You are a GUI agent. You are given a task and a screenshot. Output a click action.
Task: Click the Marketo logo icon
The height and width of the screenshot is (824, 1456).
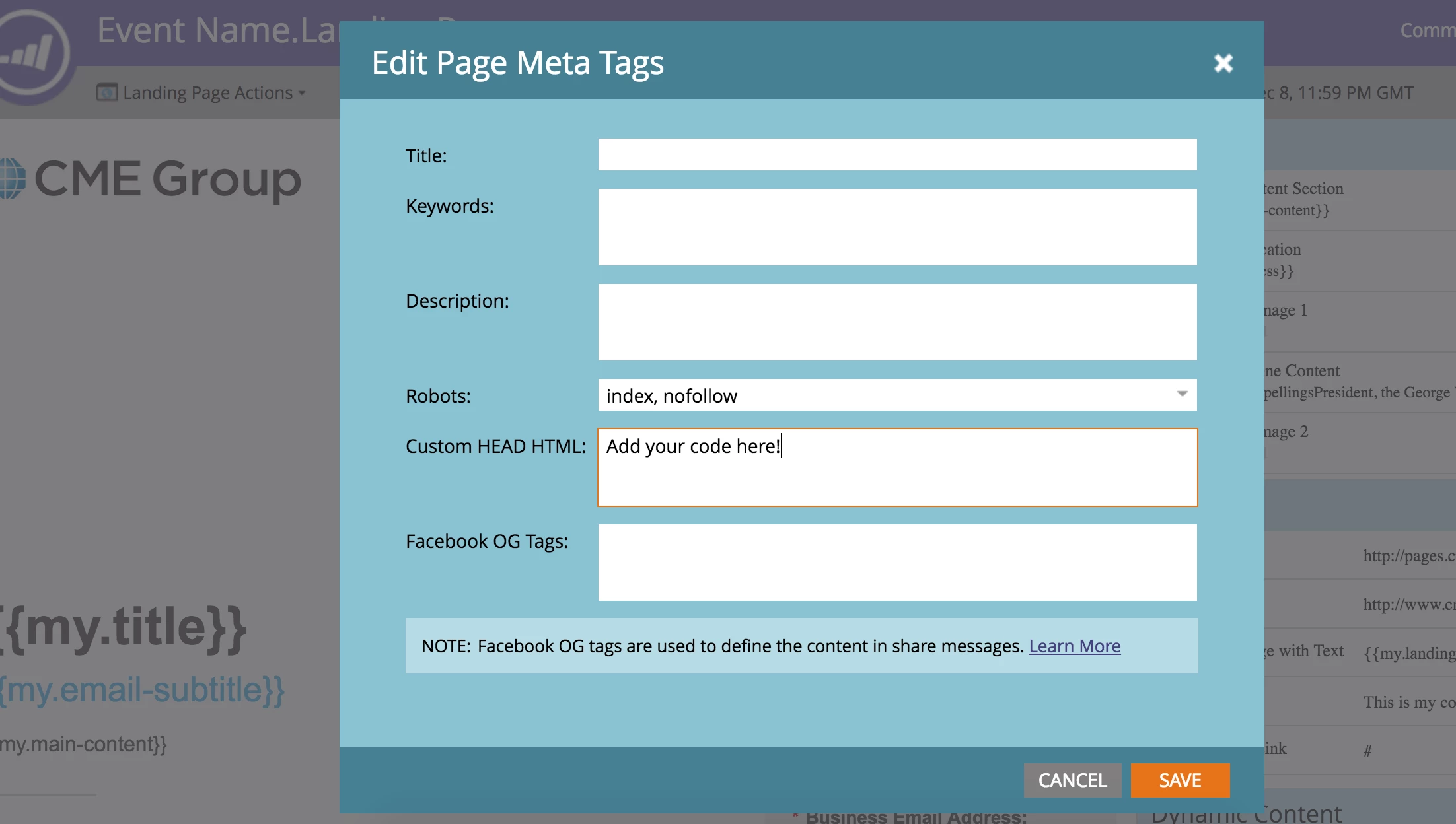coord(32,53)
